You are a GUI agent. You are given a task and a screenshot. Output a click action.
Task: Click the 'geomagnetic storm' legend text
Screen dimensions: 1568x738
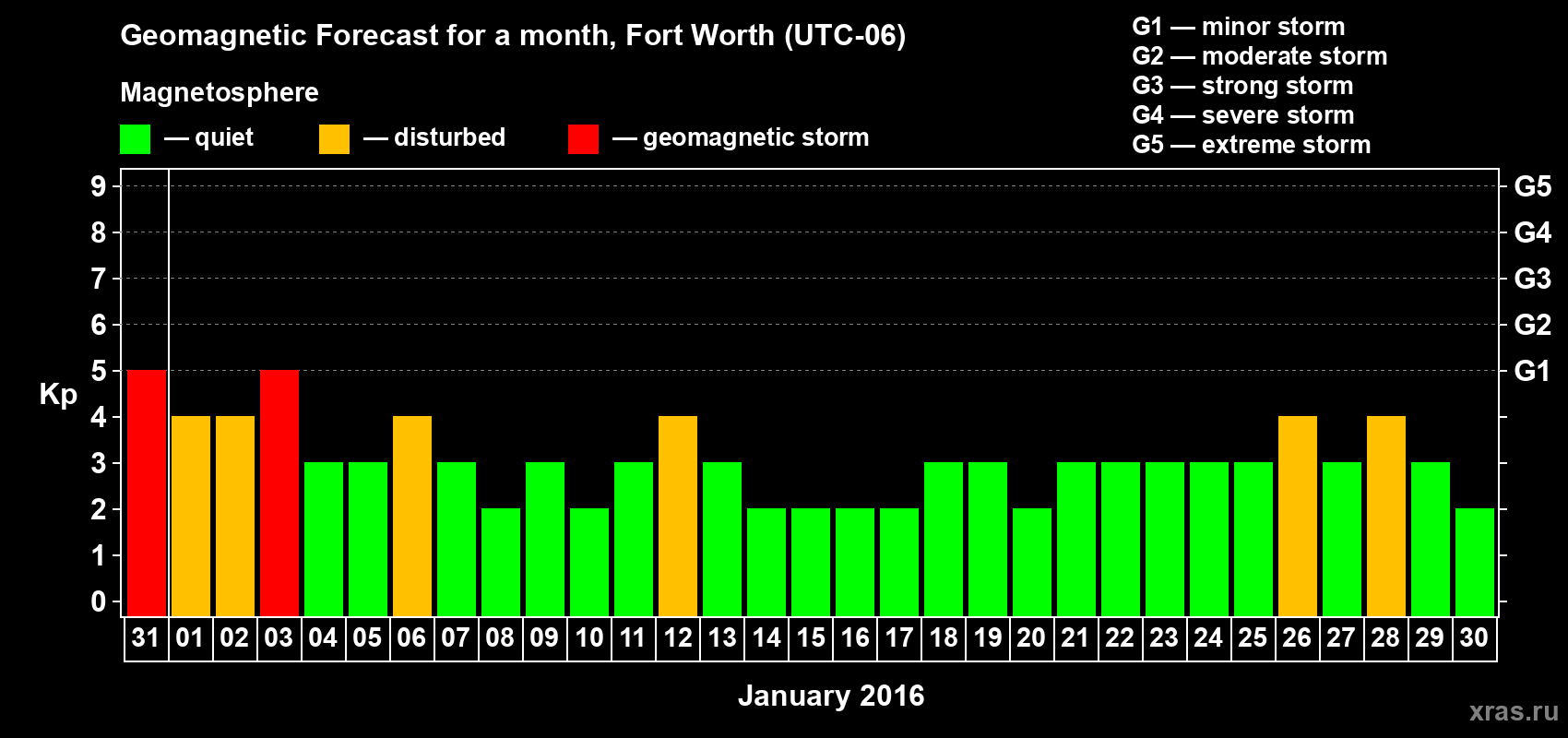pos(756,137)
